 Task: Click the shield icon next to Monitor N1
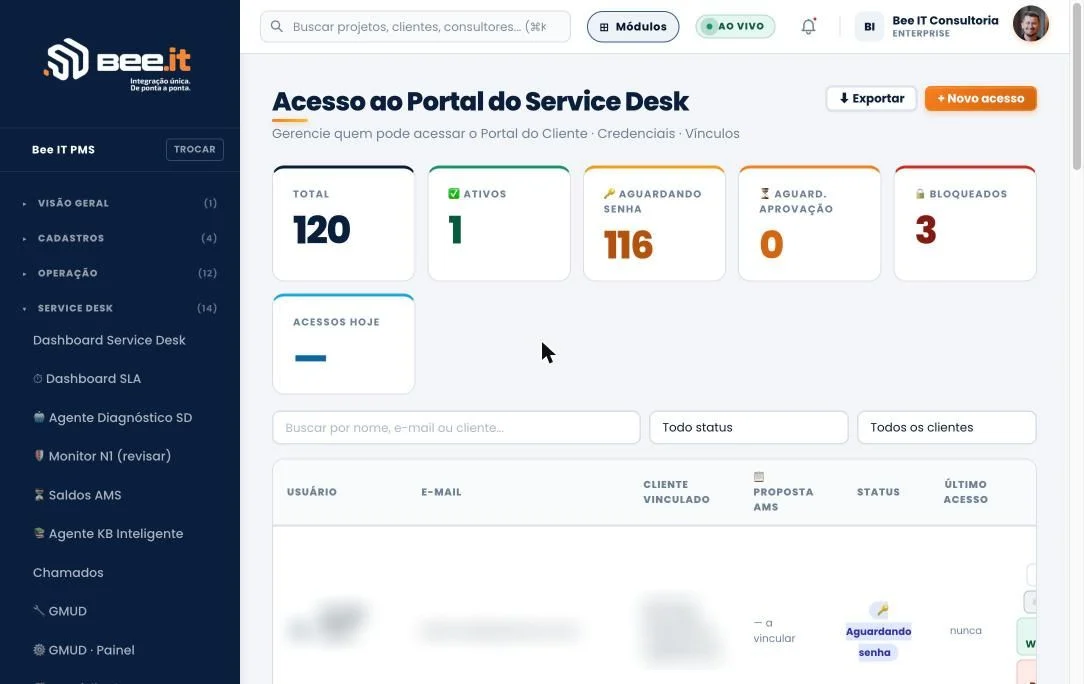click(39, 456)
